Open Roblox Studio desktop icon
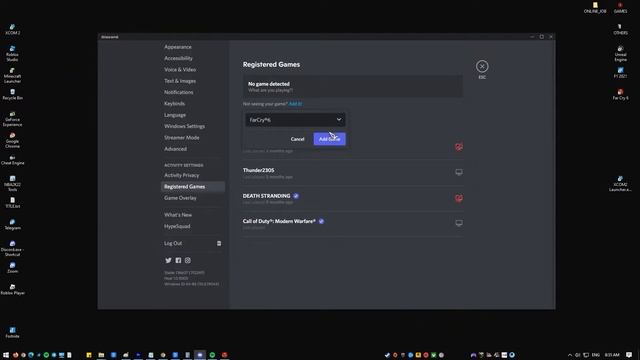This screenshot has width=640, height=360. click(12, 53)
